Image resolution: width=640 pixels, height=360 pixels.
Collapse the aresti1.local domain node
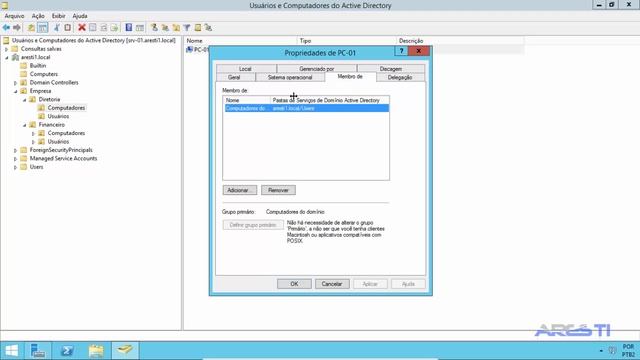click(7, 58)
